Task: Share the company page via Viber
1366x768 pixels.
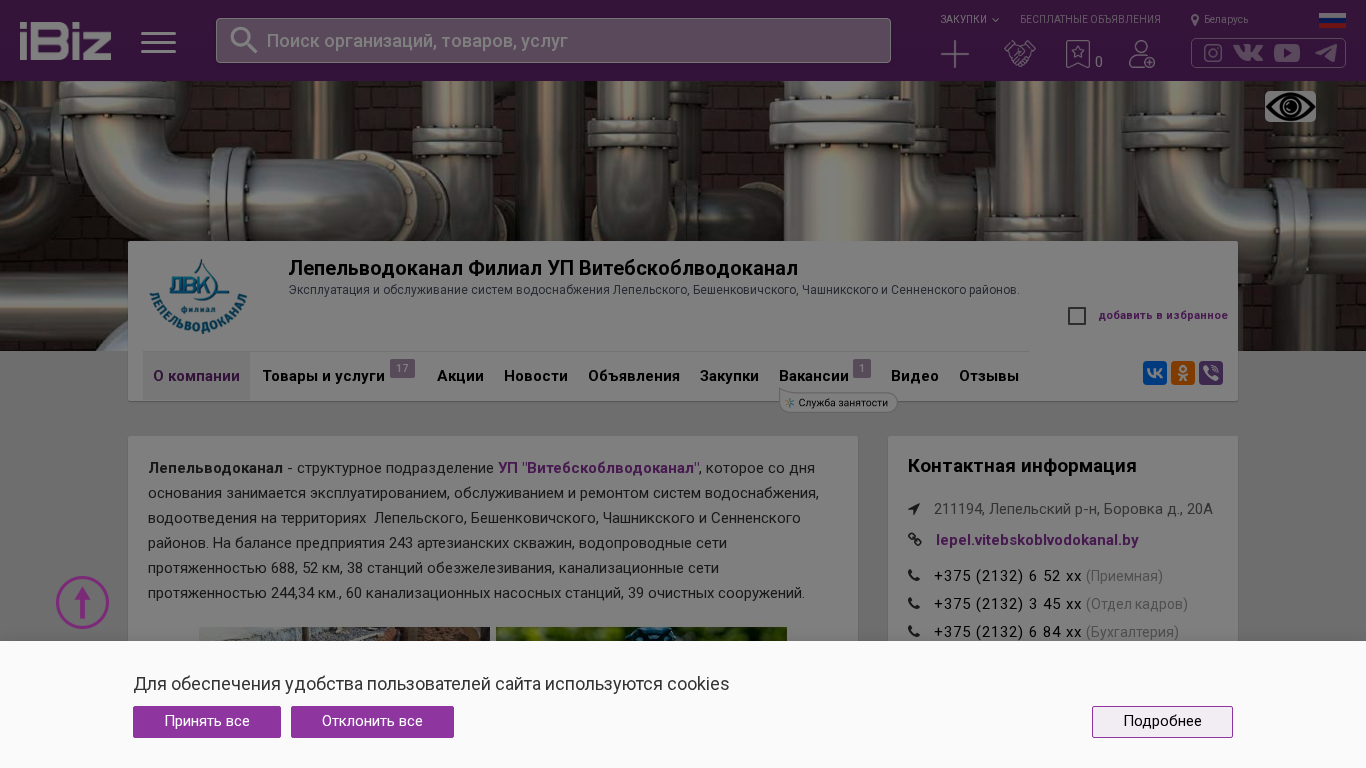Action: [1211, 373]
